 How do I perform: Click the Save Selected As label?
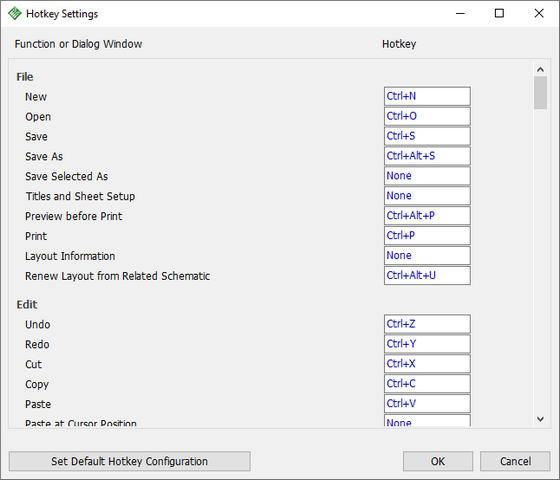click(x=66, y=176)
